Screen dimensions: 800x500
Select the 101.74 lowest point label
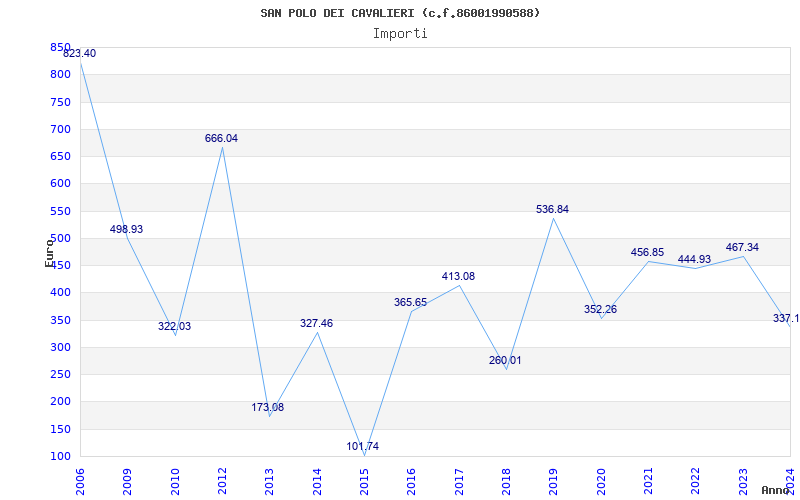point(363,446)
